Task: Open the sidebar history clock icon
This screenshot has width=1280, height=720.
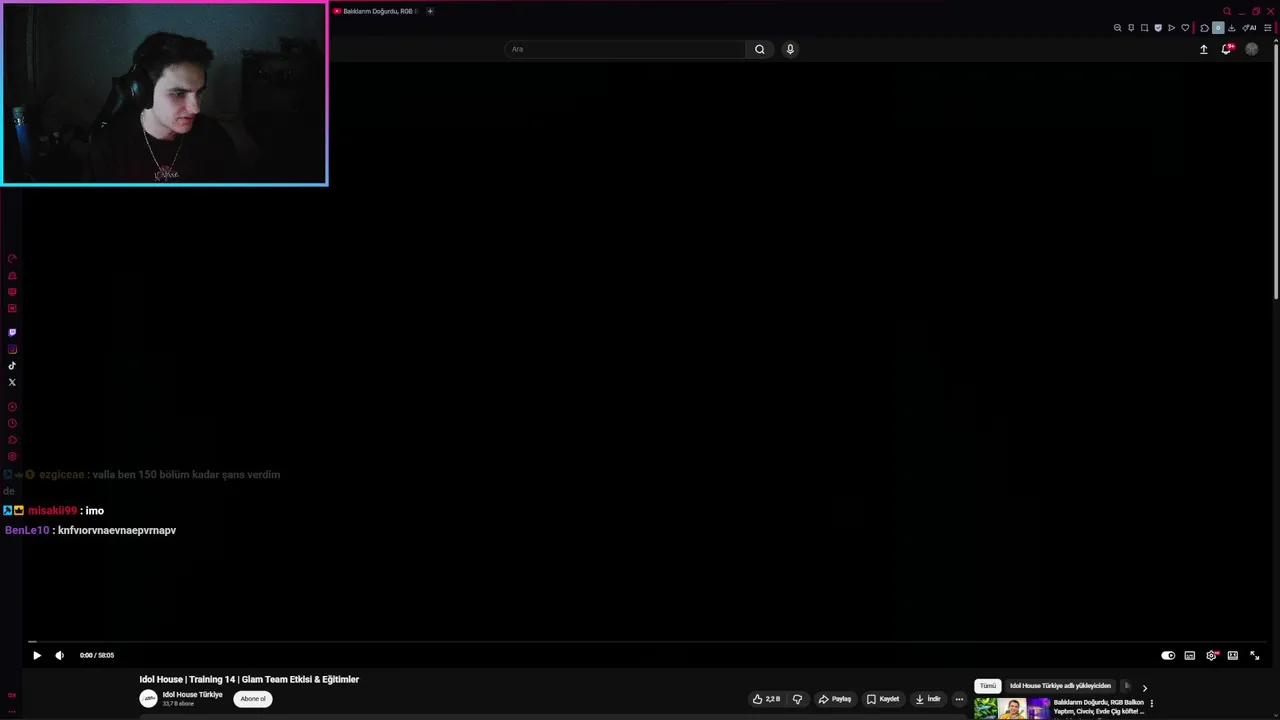Action: (x=12, y=423)
